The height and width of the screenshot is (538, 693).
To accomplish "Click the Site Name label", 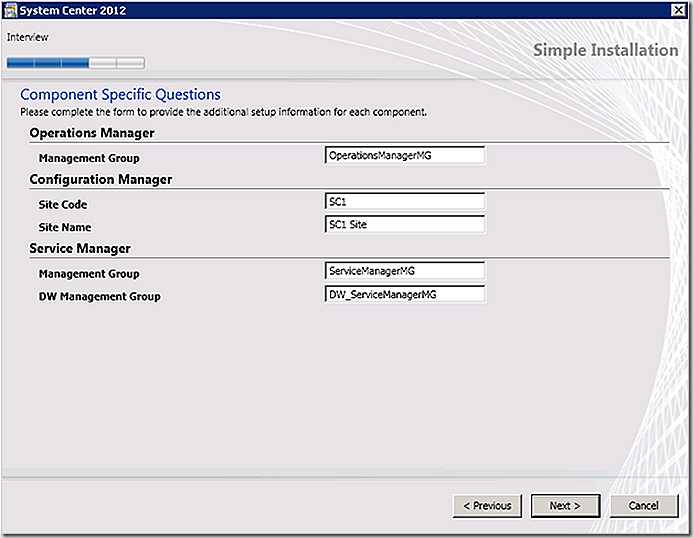I will click(x=65, y=227).
